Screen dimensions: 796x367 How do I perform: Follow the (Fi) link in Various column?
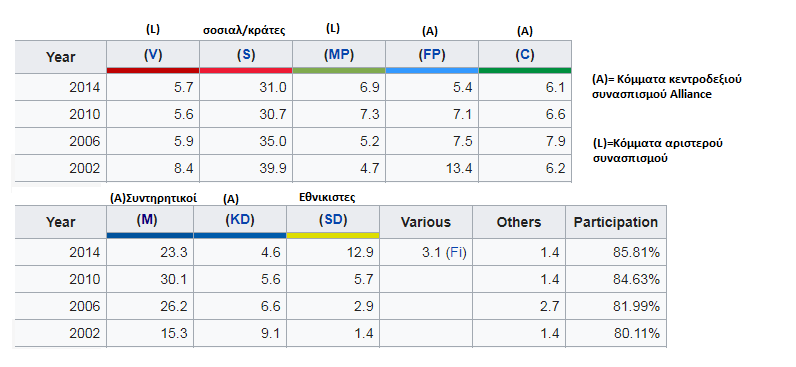pos(456,252)
